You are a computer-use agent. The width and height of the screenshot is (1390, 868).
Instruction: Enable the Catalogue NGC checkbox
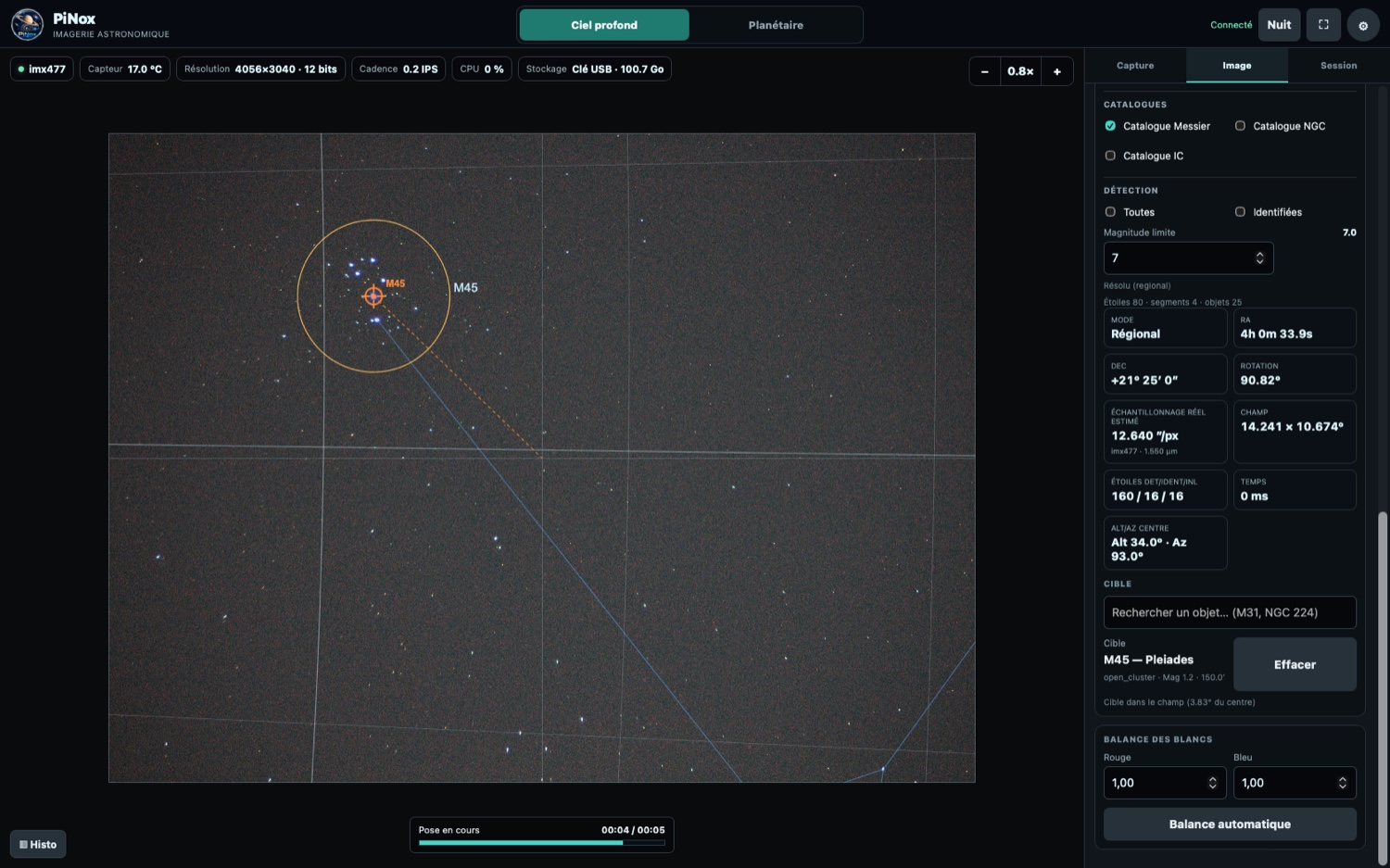(x=1240, y=126)
